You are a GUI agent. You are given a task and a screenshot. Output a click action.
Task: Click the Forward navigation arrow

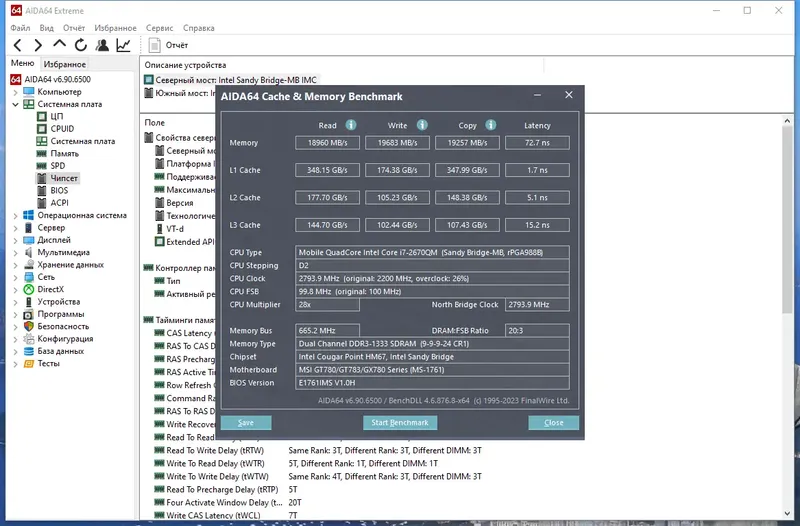(x=38, y=45)
